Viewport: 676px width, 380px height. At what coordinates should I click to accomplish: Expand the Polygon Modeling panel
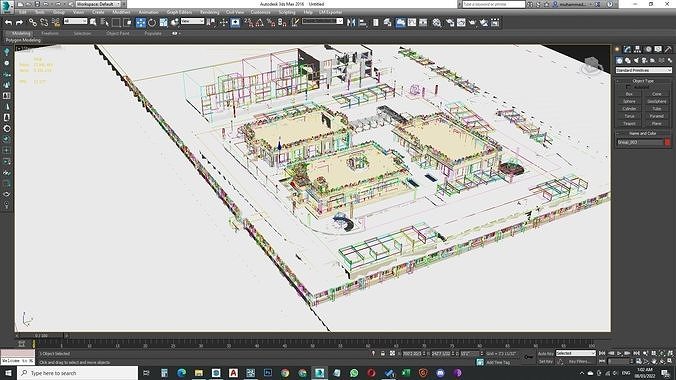coord(23,40)
